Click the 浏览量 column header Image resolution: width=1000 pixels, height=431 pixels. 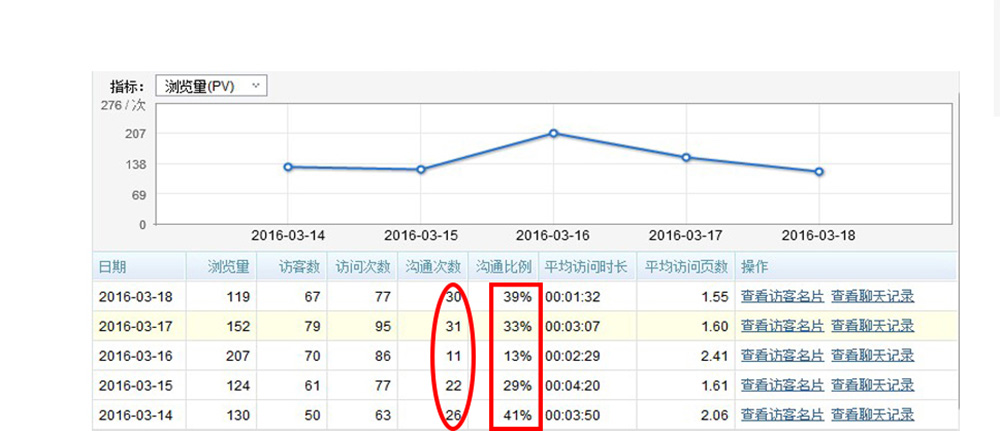227,267
